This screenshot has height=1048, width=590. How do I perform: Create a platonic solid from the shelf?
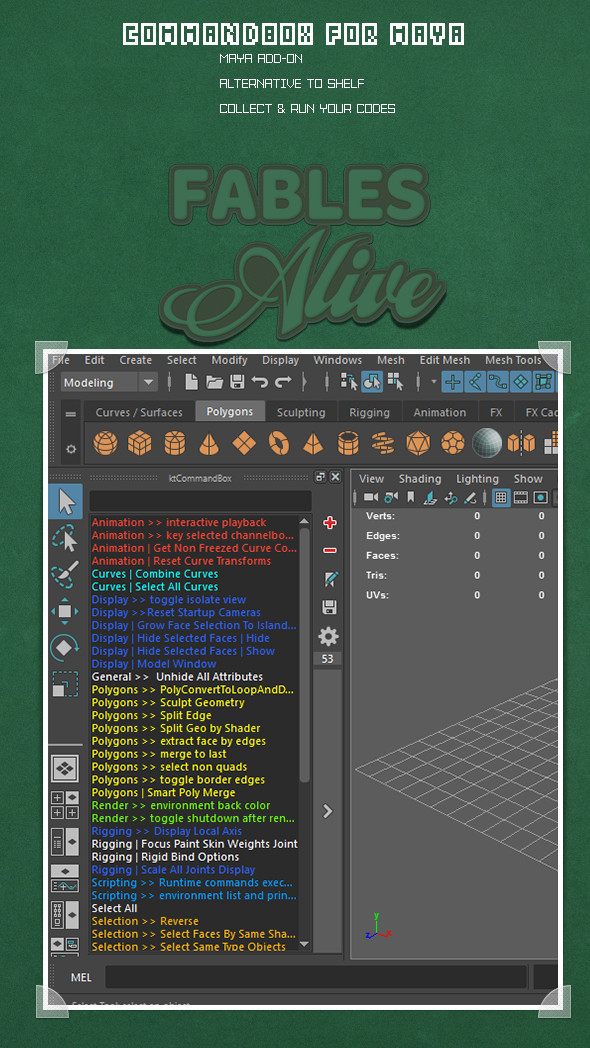click(418, 442)
